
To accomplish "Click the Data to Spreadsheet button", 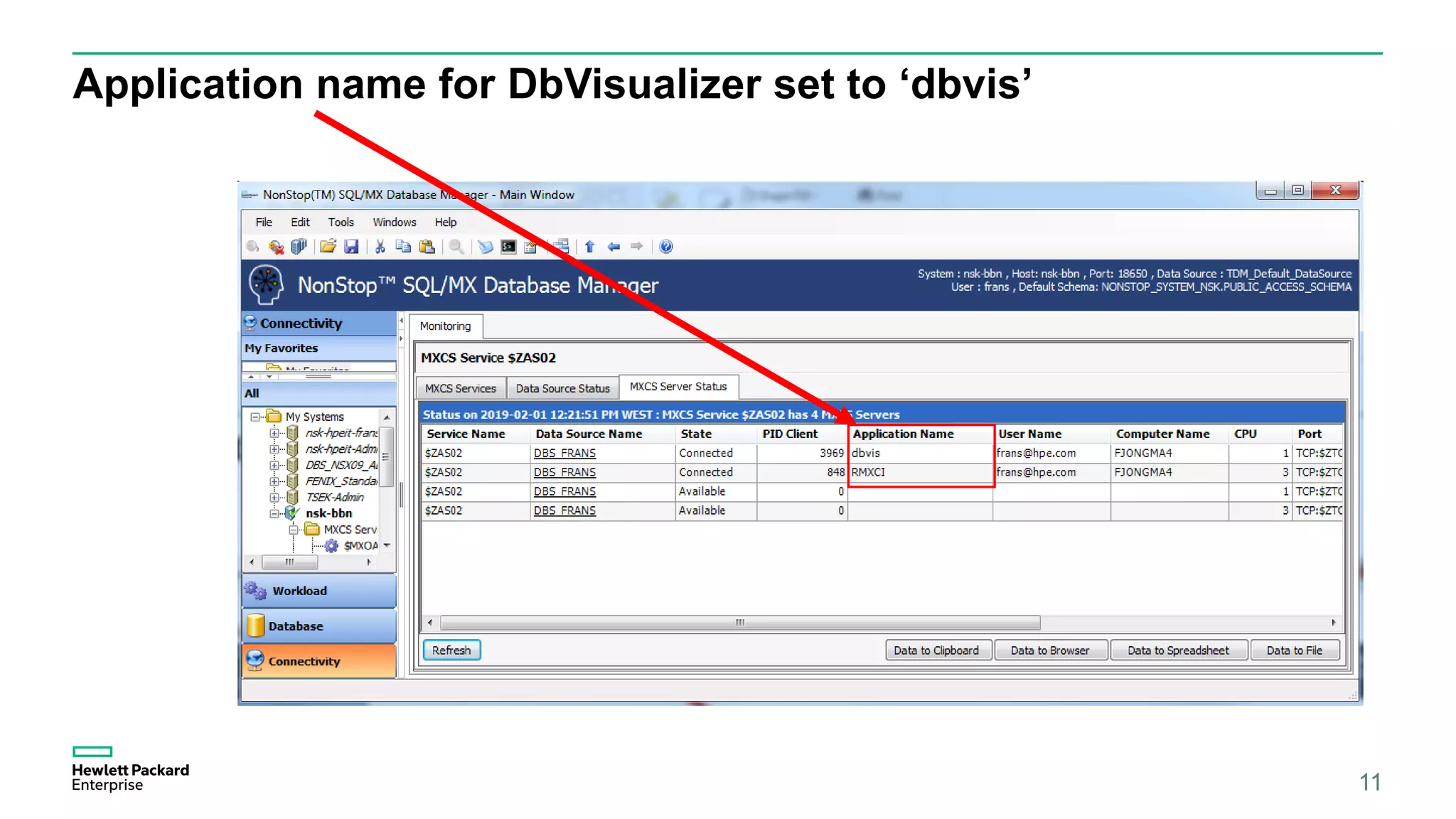I will click(x=1178, y=650).
